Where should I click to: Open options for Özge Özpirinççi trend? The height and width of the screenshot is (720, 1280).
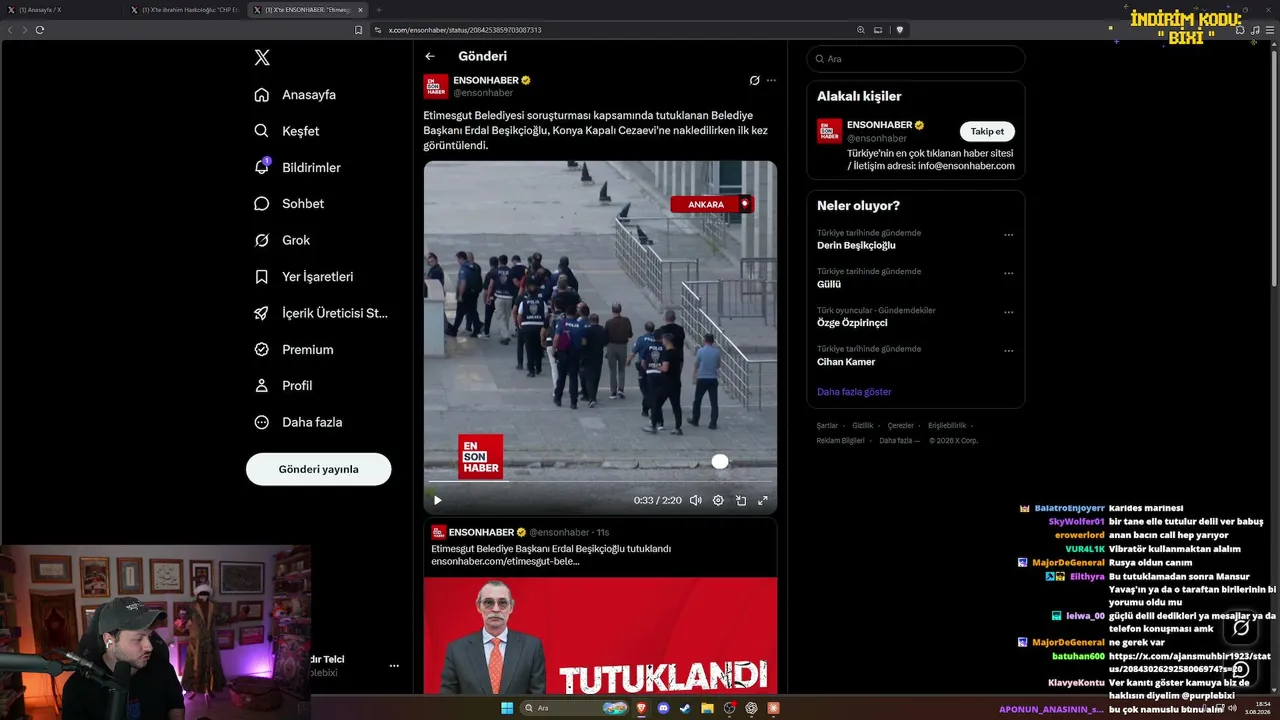point(1008,312)
